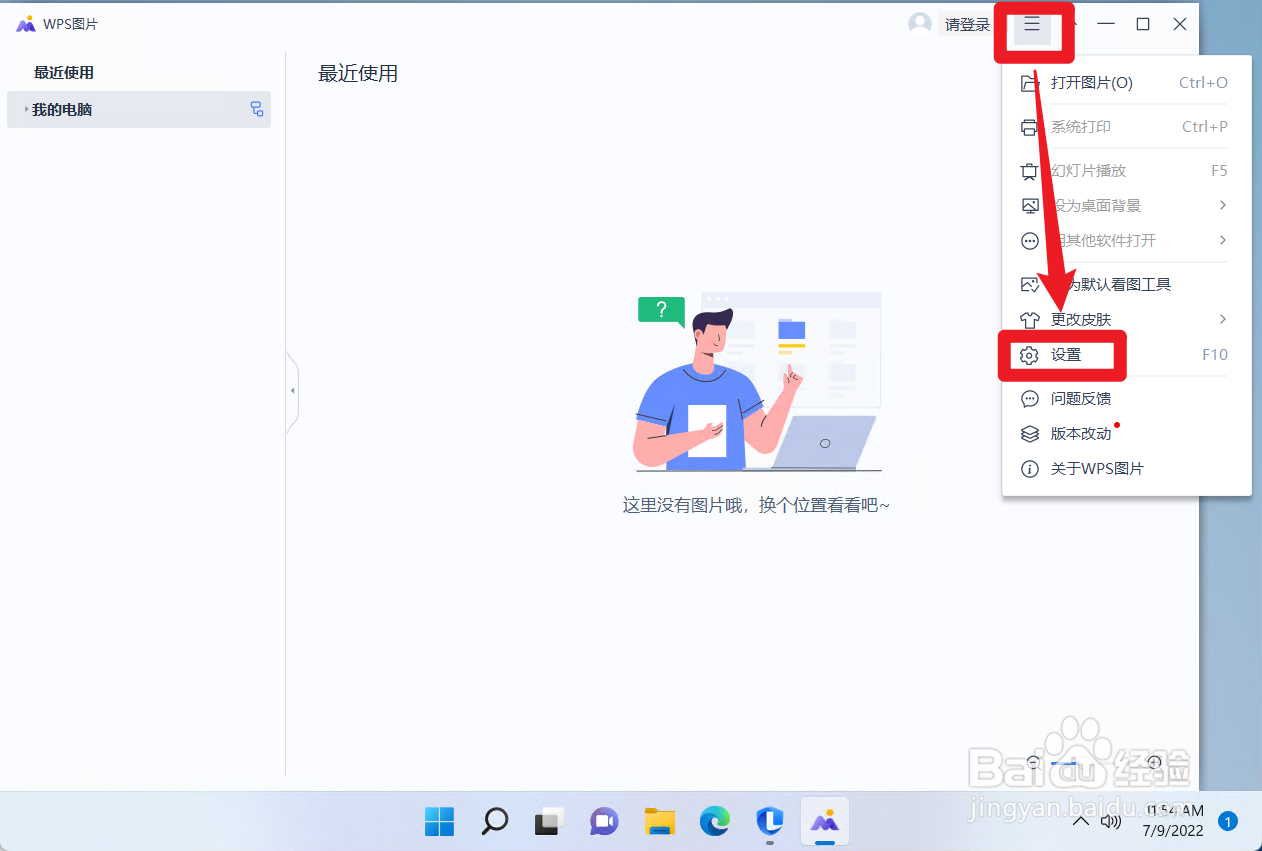Expand the 更改皮肤 chevron arrow
The image size is (1262, 851).
click(1223, 319)
